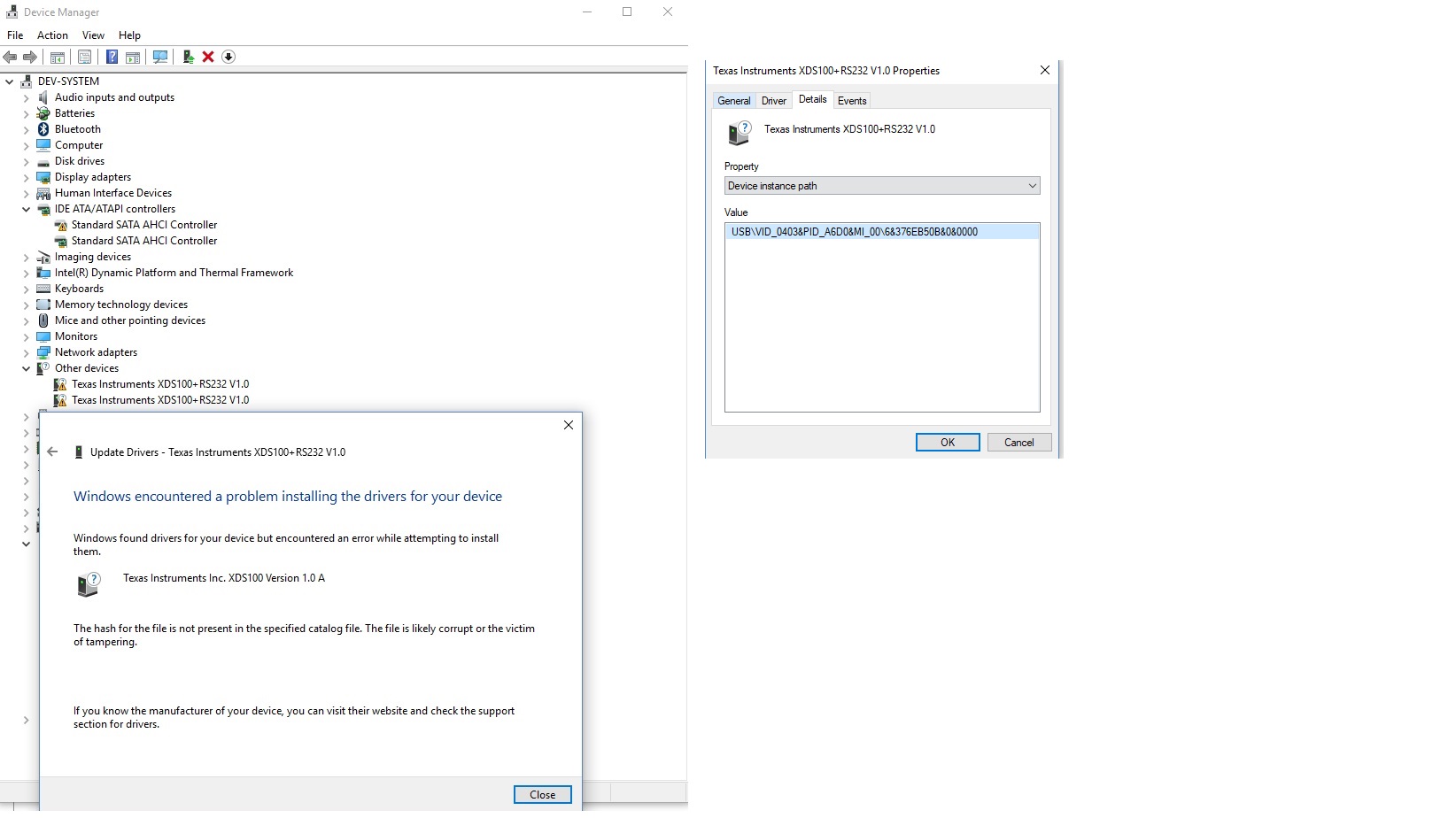Click the Human Interface Devices icon

(43, 193)
